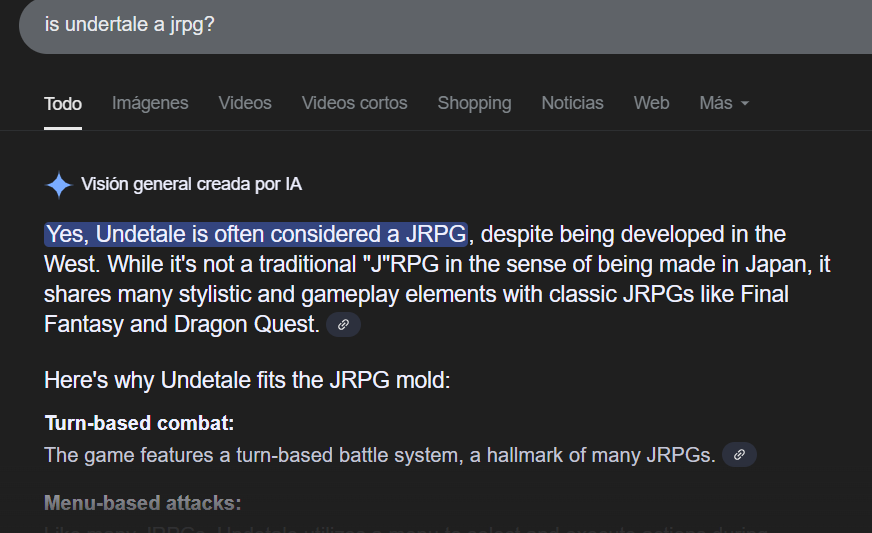The image size is (872, 533).
Task: Open the Videos cortos tab
Action: coord(354,103)
